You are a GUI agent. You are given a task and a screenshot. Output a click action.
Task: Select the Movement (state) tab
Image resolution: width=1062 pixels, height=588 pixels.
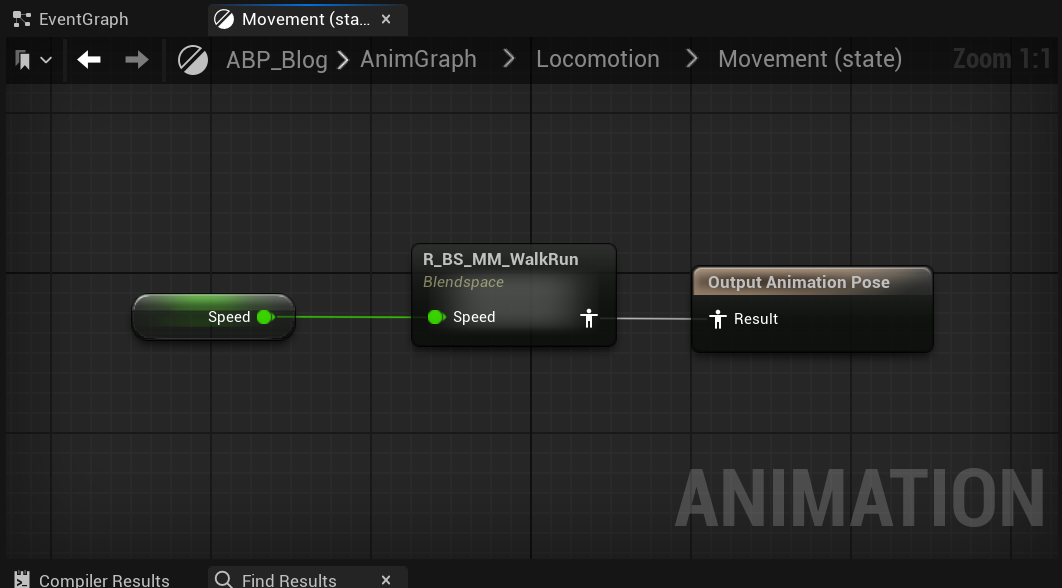306,19
